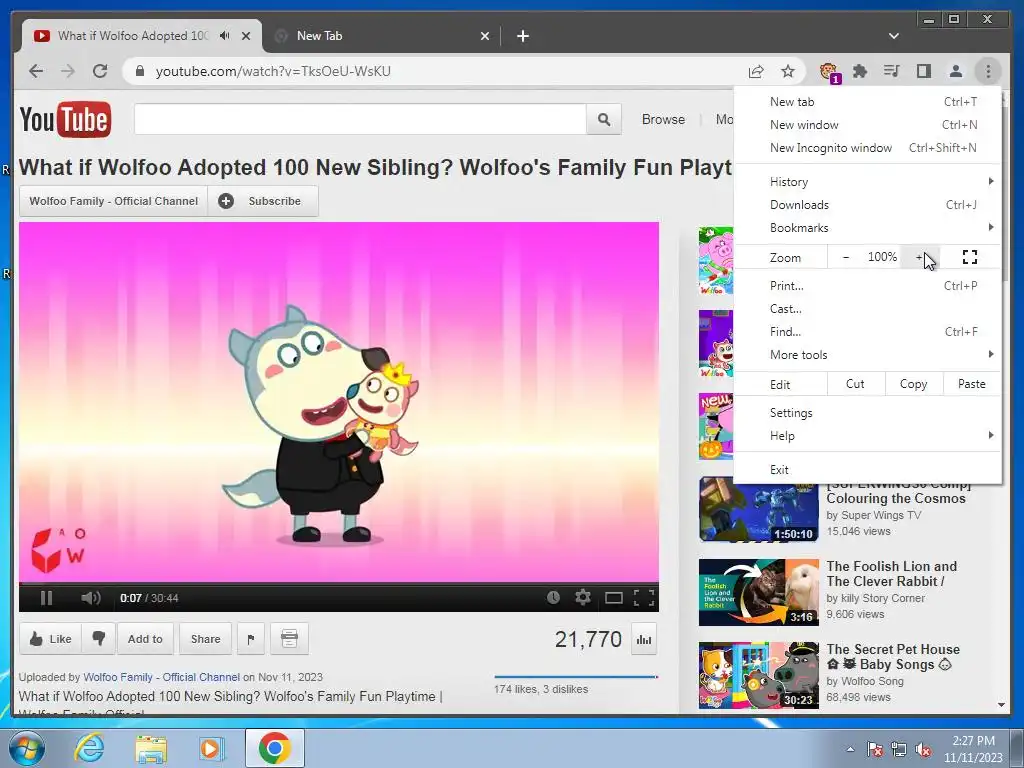The width and height of the screenshot is (1024, 768).
Task: Increase zoom with the plus button
Action: pyautogui.click(x=920, y=257)
